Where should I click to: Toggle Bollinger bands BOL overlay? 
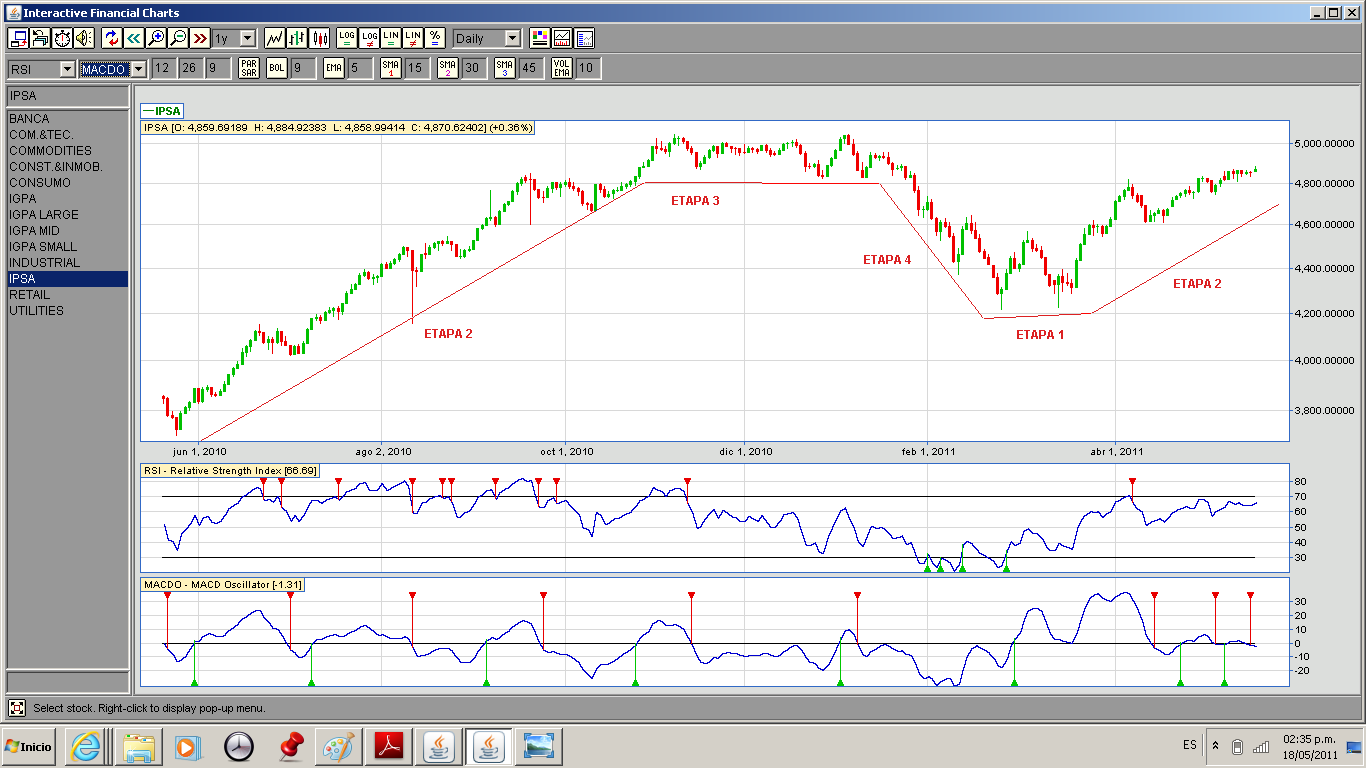click(277, 68)
